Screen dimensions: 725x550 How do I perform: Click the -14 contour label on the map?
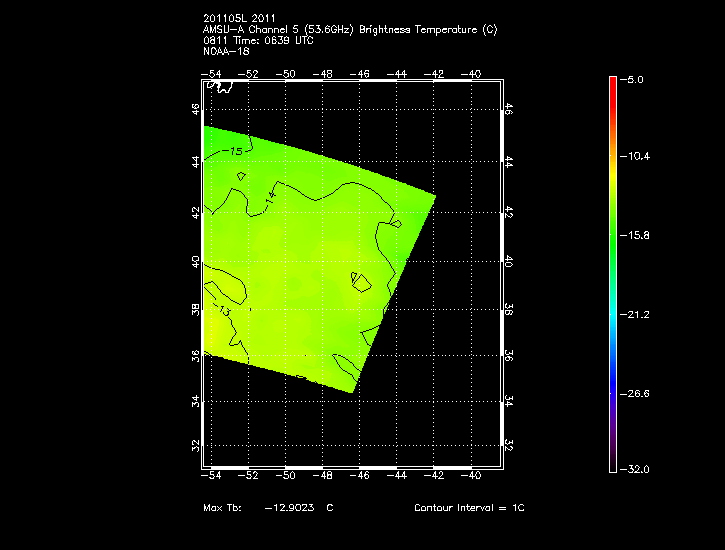270,196
